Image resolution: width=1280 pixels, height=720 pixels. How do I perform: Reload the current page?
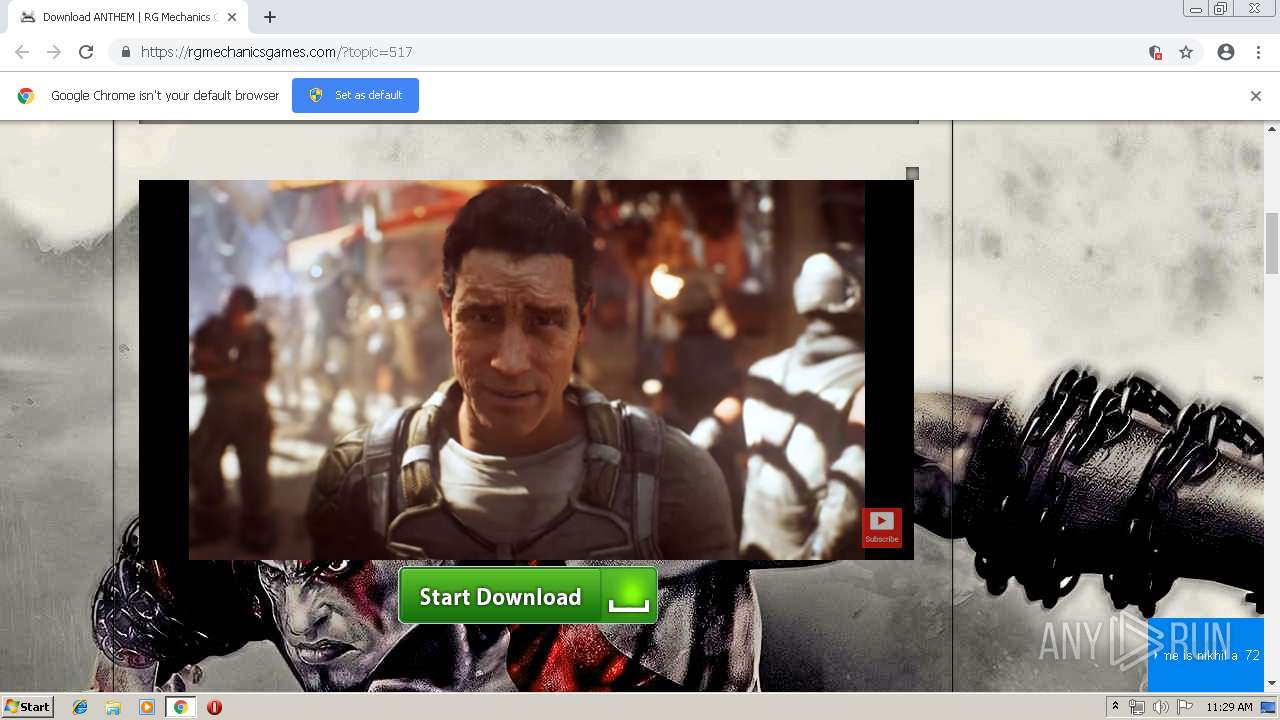[86, 52]
